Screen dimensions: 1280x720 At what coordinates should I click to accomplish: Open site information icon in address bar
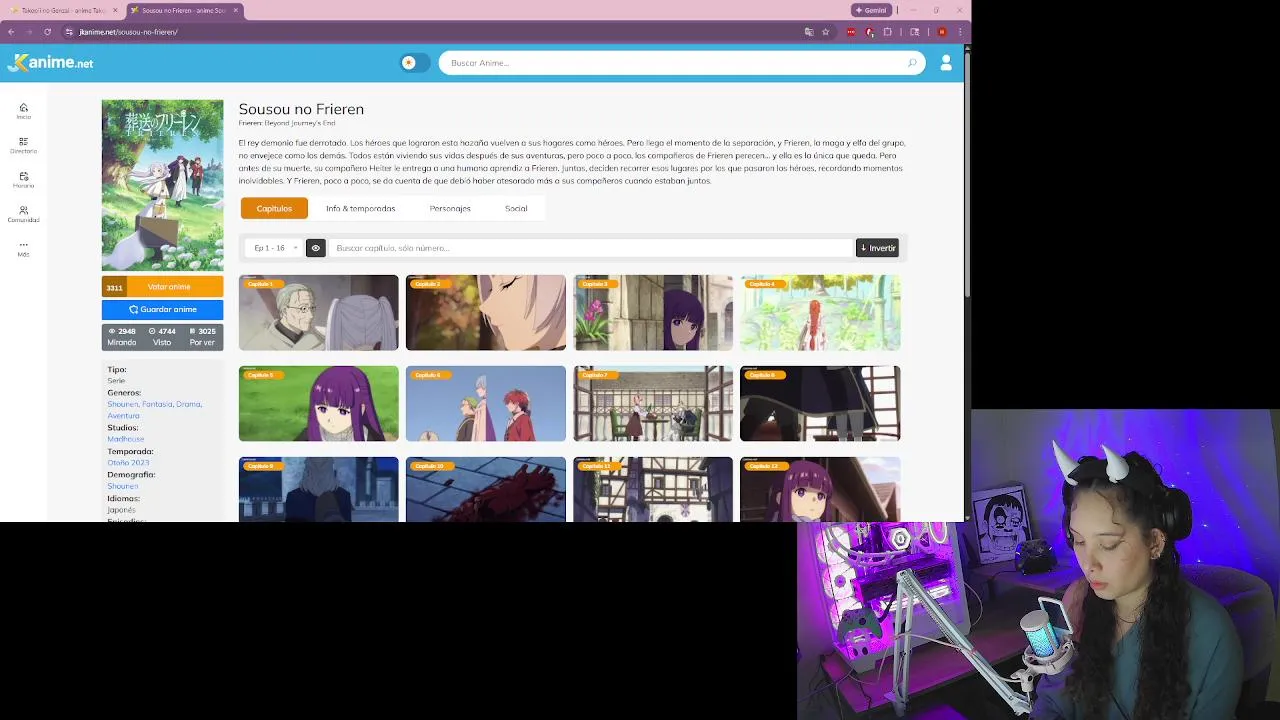pyautogui.click(x=69, y=32)
